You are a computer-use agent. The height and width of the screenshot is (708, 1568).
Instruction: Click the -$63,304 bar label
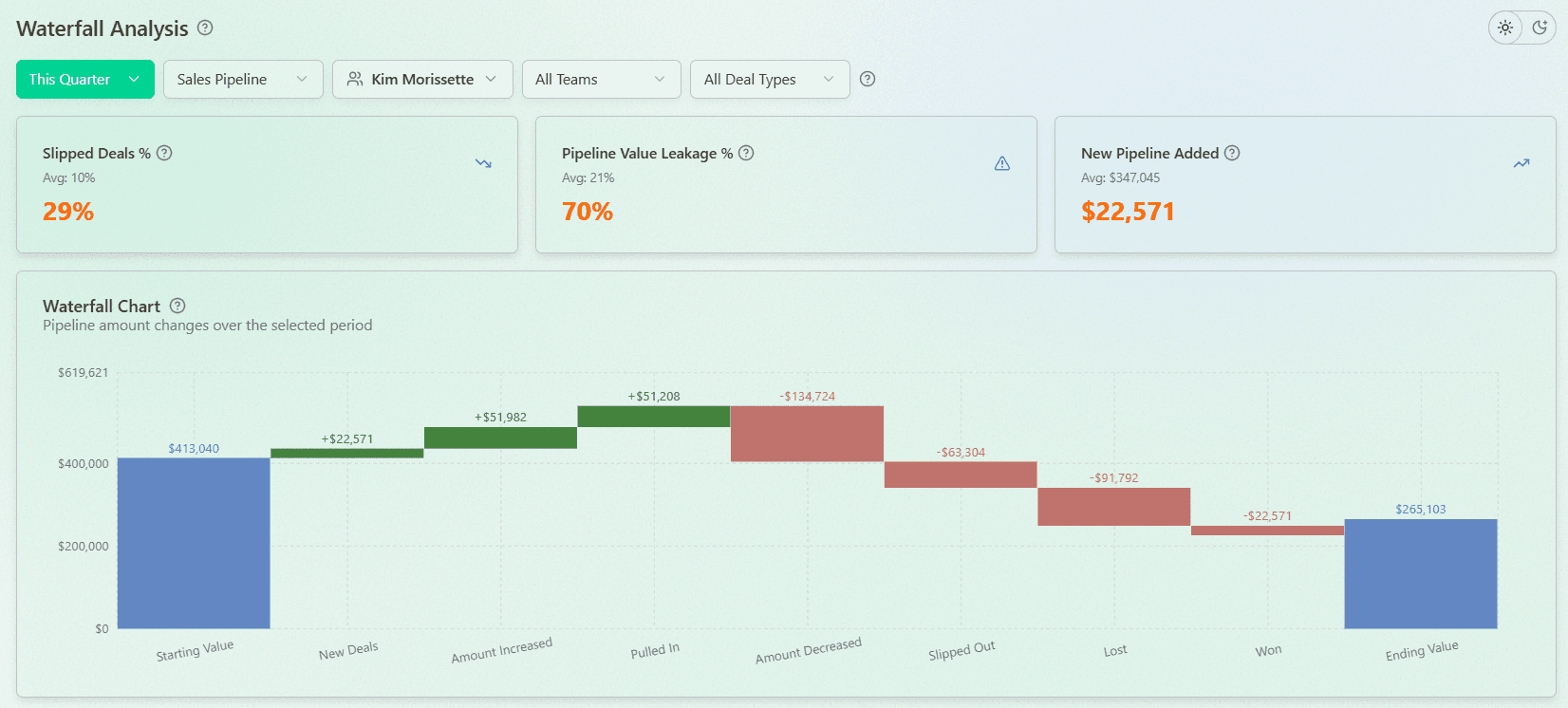pos(961,453)
